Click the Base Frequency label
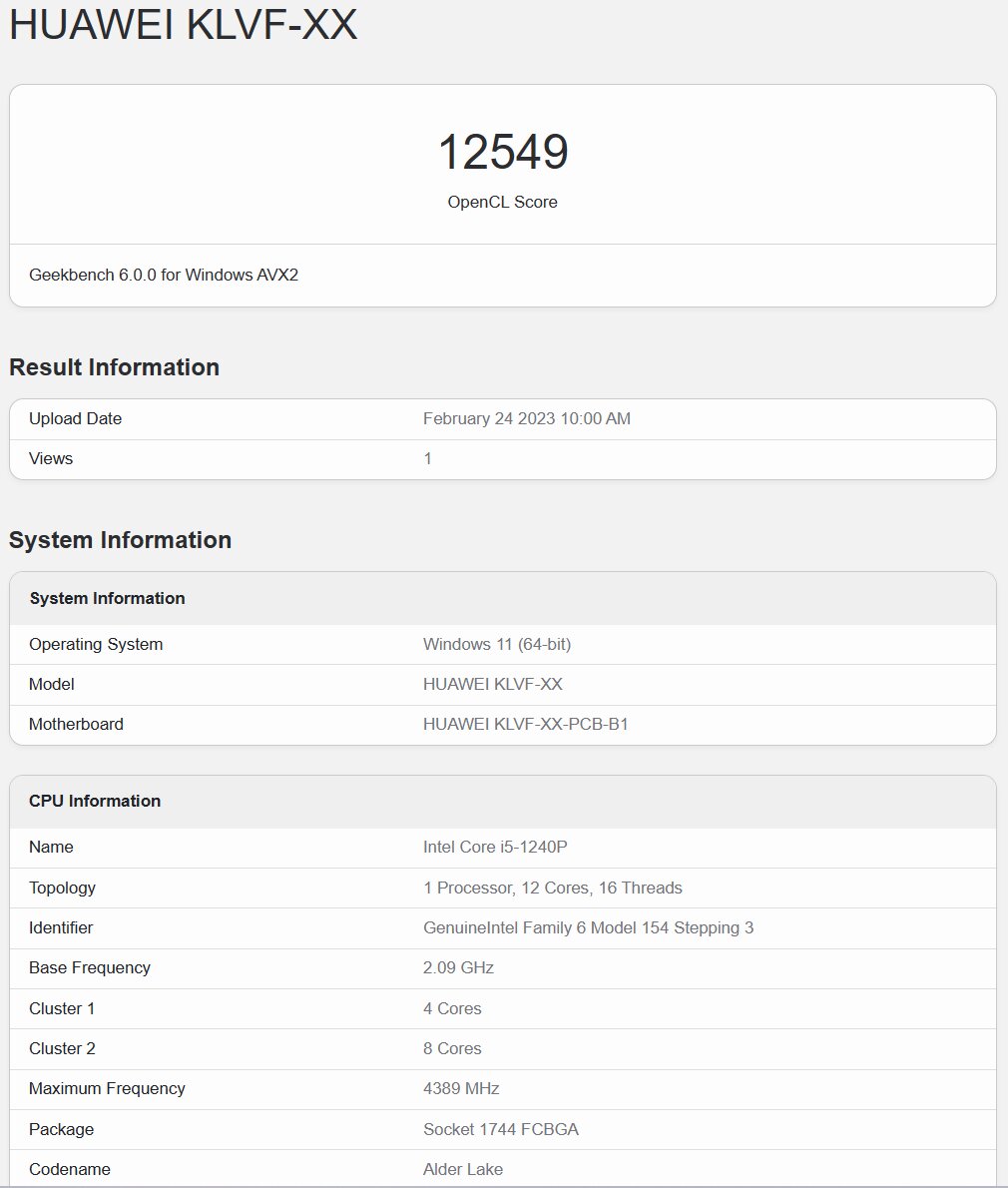 coord(90,968)
